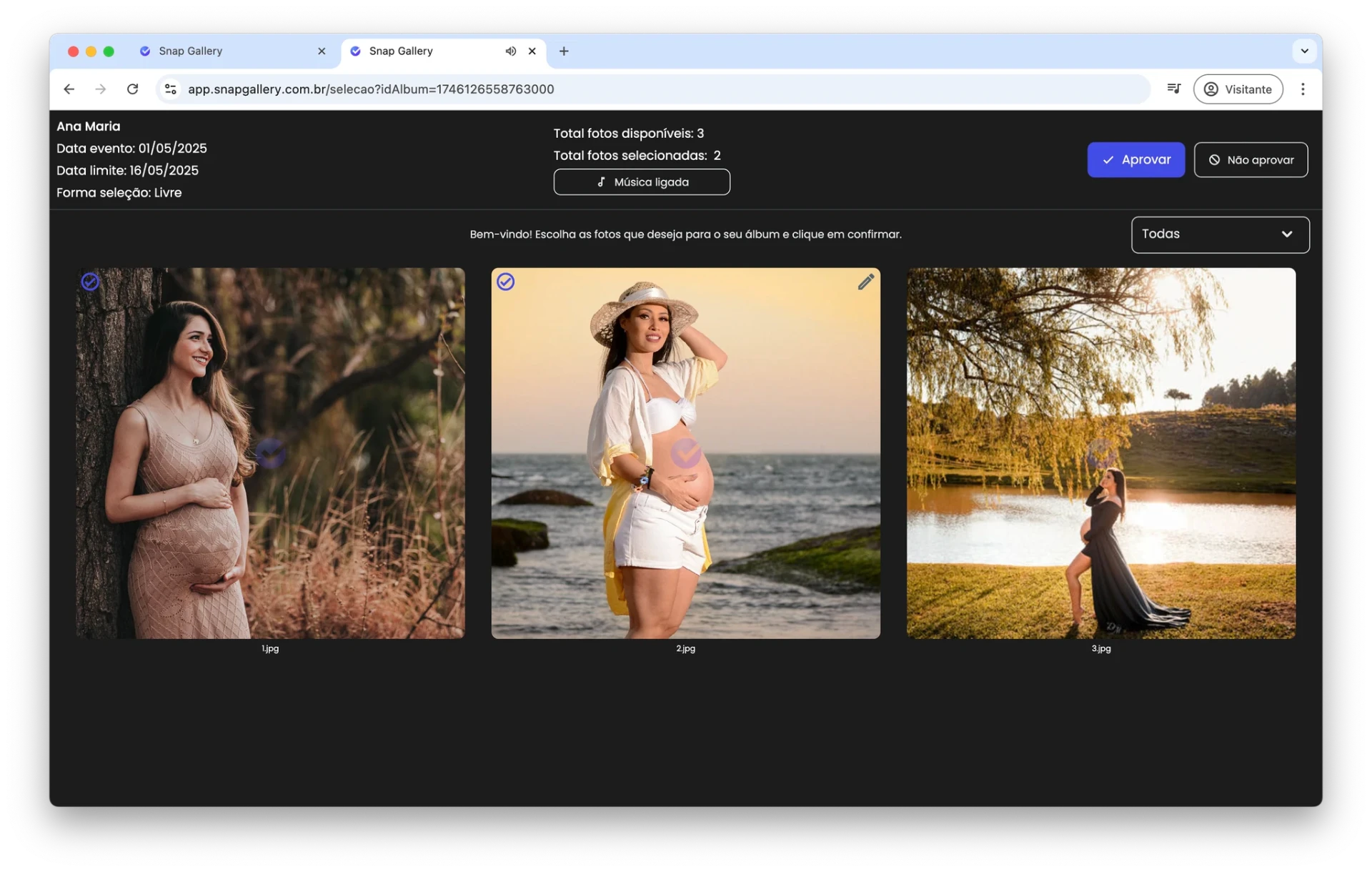Screen dimensions: 1372x872
Task: Click the music note icon in Música ligada
Action: coord(601,182)
